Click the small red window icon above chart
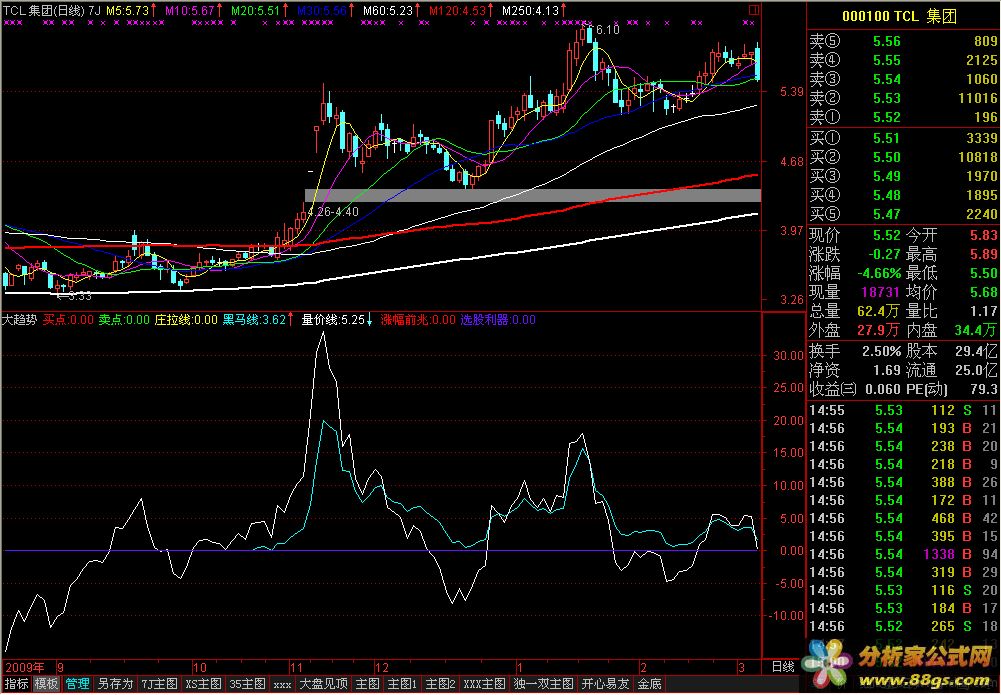Viewport: 1001px width, 695px height. coord(754,10)
